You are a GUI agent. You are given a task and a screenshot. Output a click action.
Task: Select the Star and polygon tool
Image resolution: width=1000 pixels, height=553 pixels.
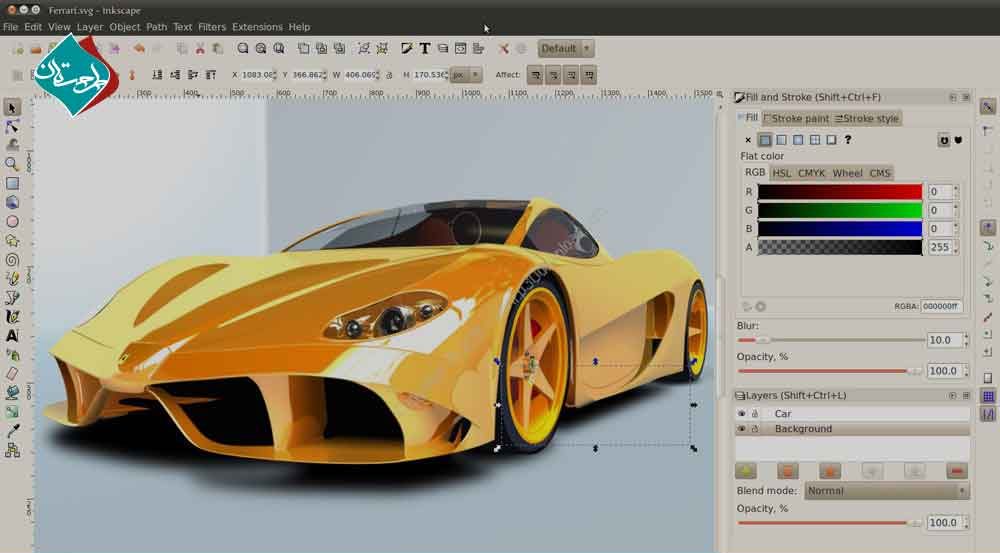pos(12,240)
